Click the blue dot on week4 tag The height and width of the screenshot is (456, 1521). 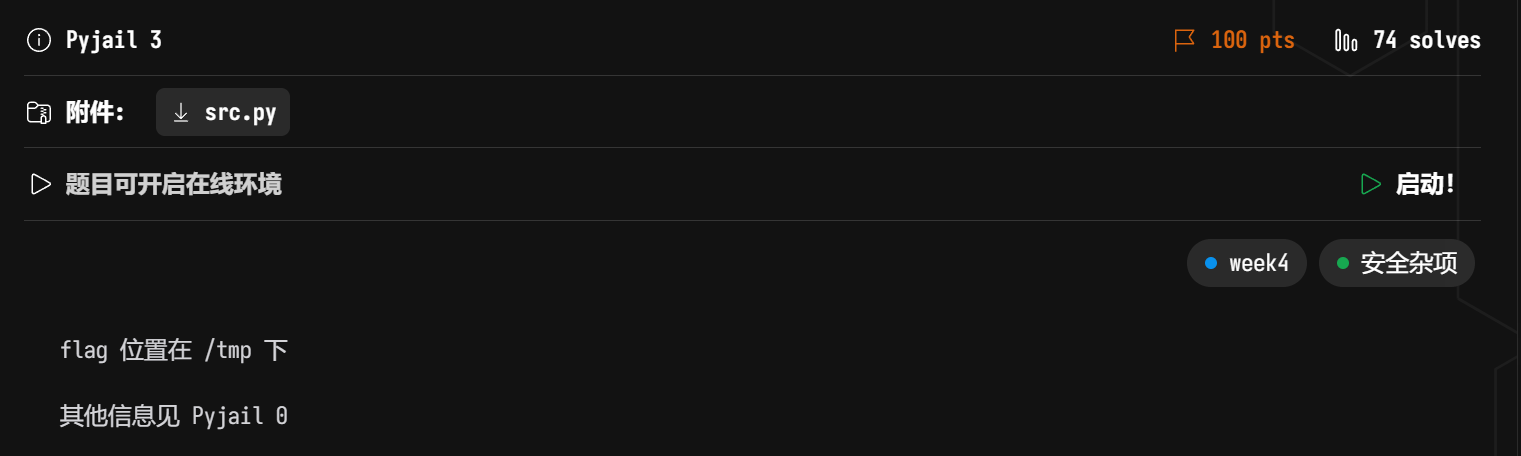[1211, 263]
